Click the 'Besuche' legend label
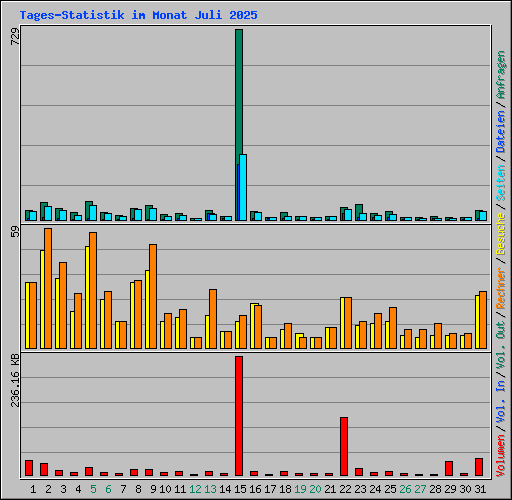The image size is (512, 500). pos(500,234)
